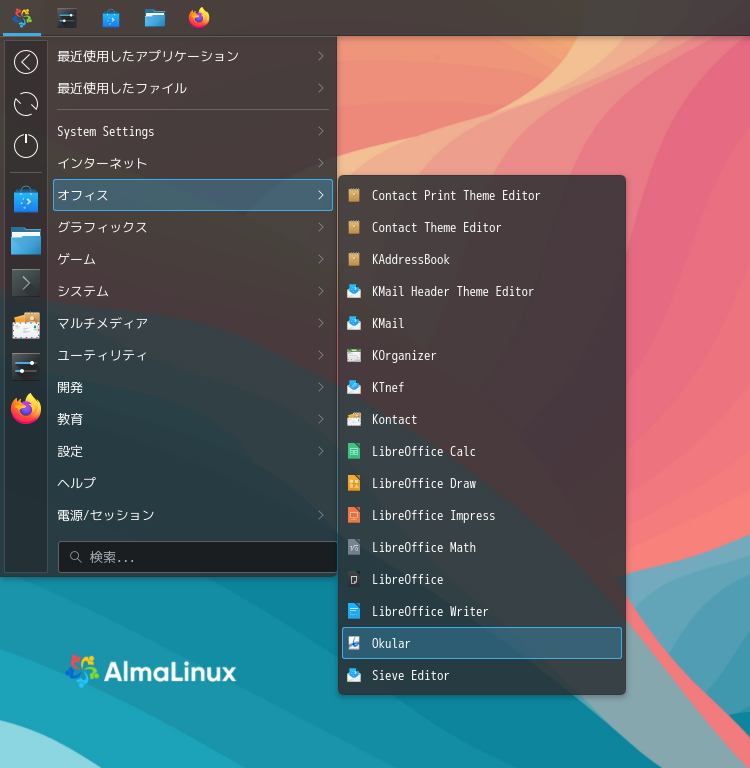This screenshot has width=750, height=768.
Task: Launch Discover store from the top panel
Action: [x=111, y=19]
